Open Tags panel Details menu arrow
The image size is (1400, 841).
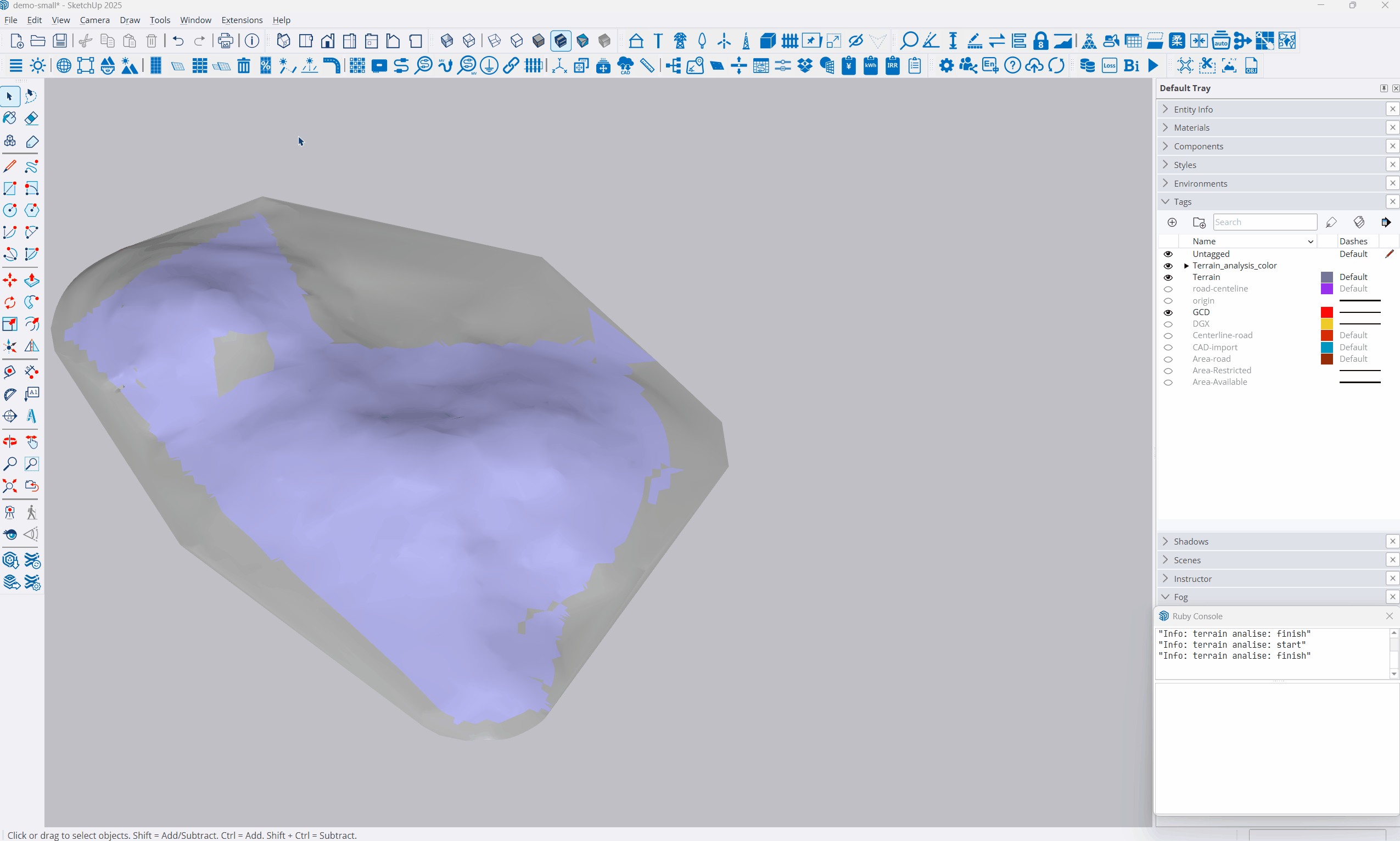point(1386,222)
